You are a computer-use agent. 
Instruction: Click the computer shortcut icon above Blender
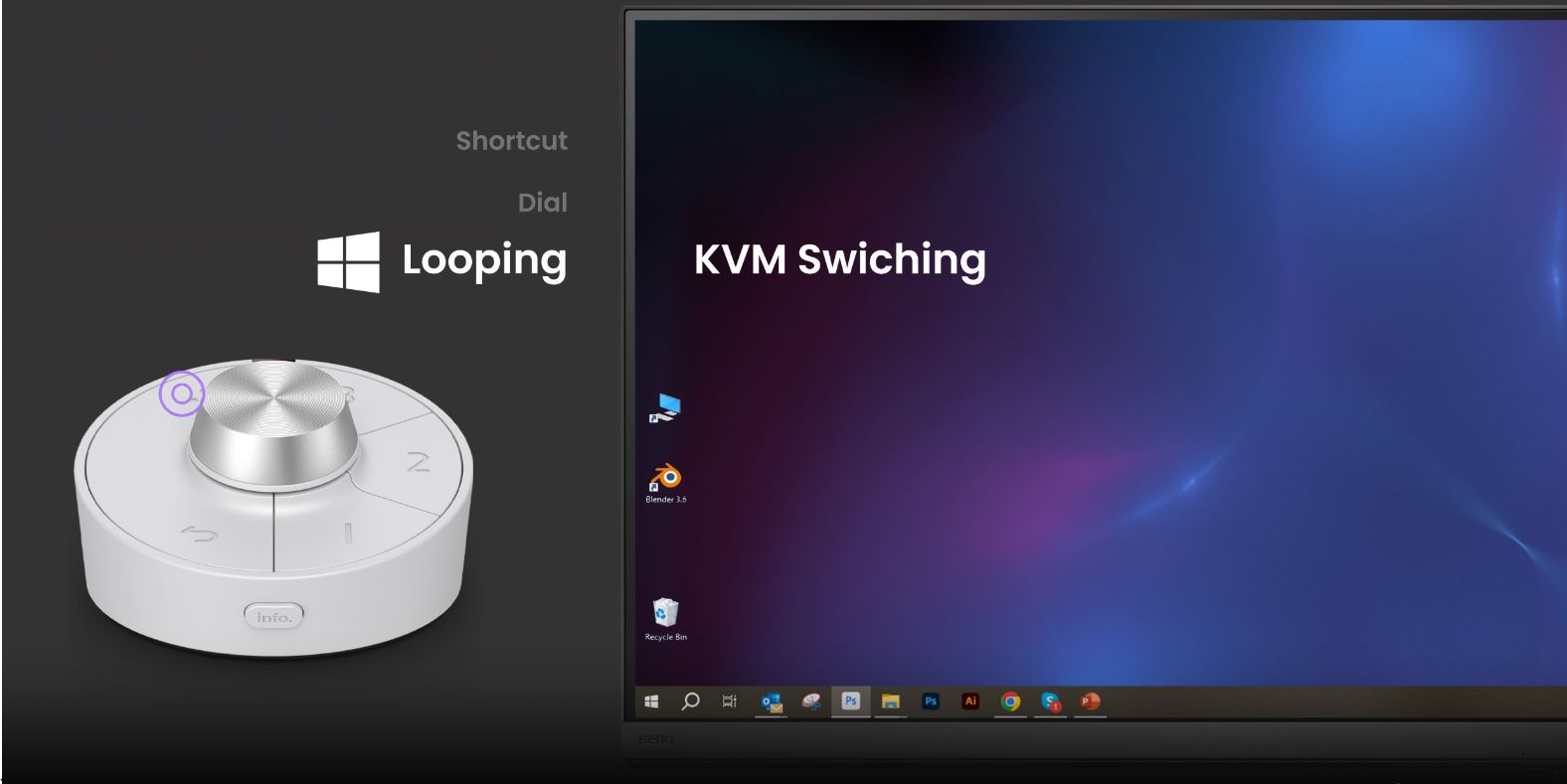pos(665,407)
